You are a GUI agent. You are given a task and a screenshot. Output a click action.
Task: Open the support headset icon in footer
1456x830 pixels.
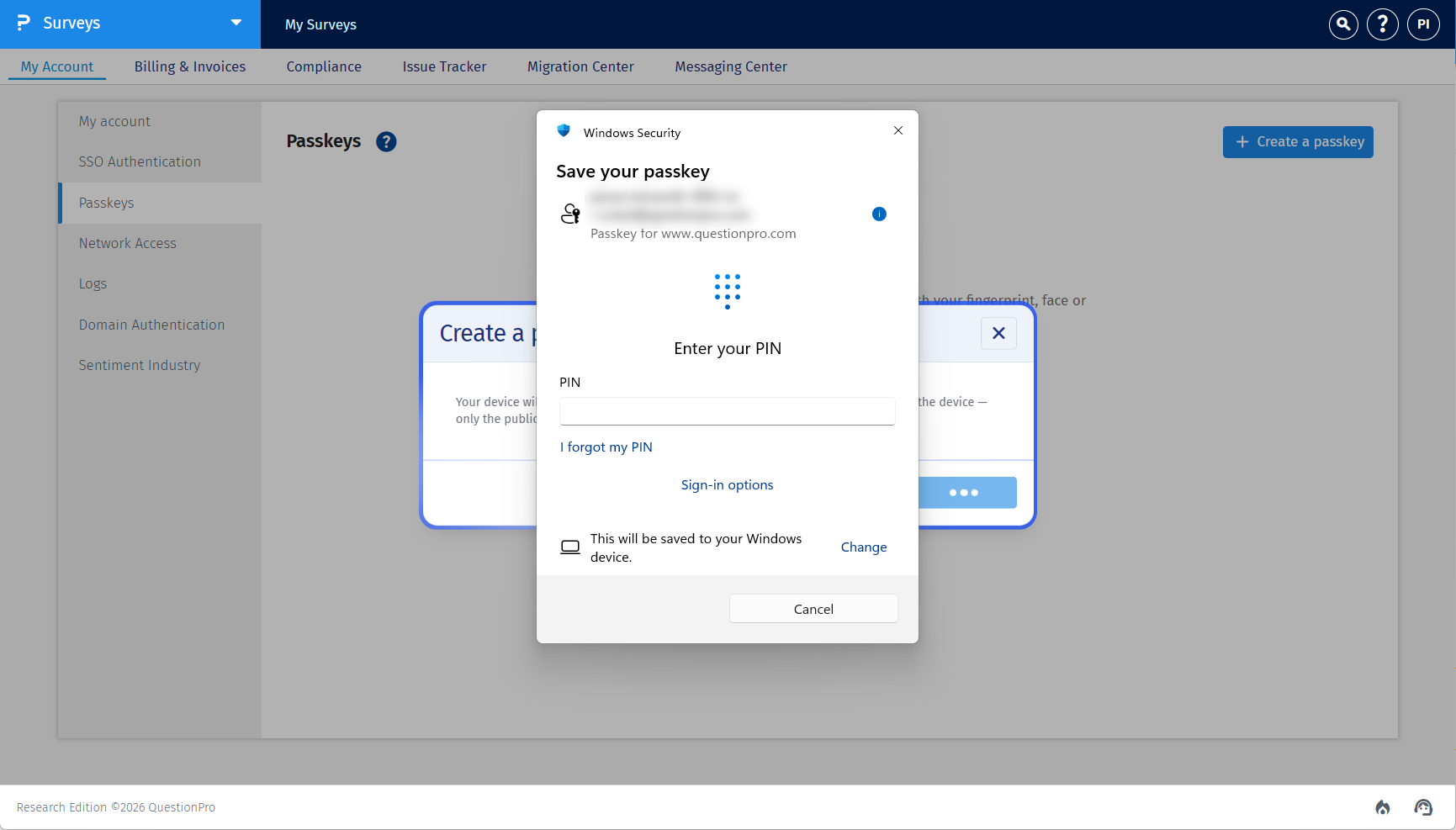tap(1423, 807)
